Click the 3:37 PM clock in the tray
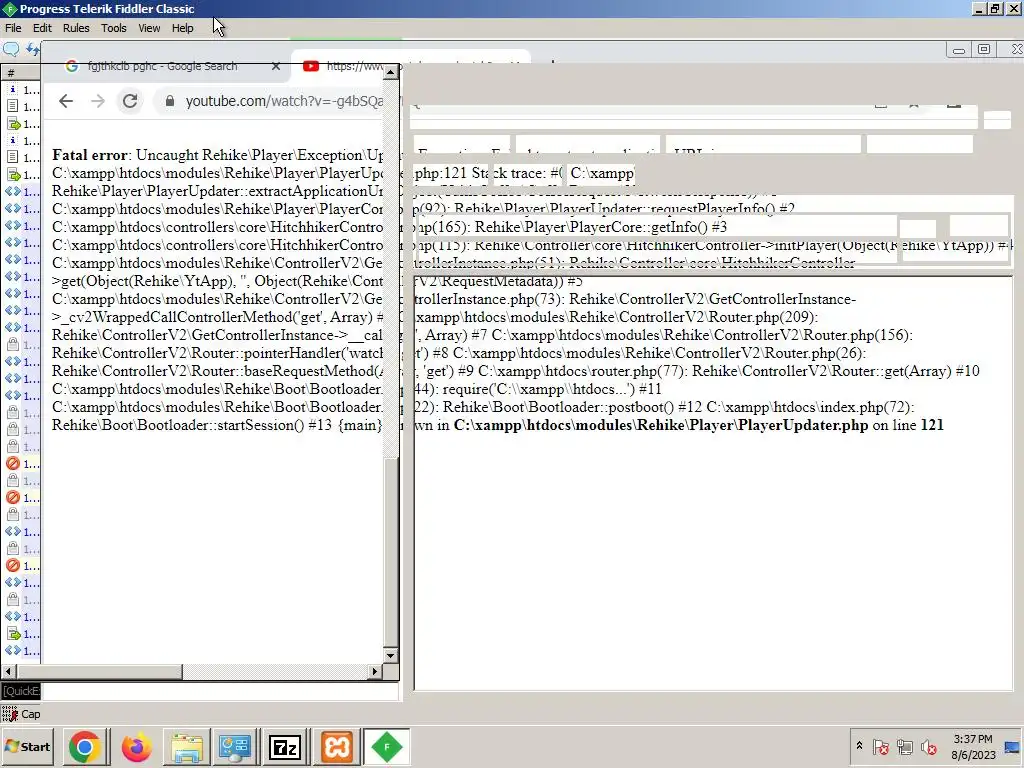1024x768 pixels. (x=972, y=746)
